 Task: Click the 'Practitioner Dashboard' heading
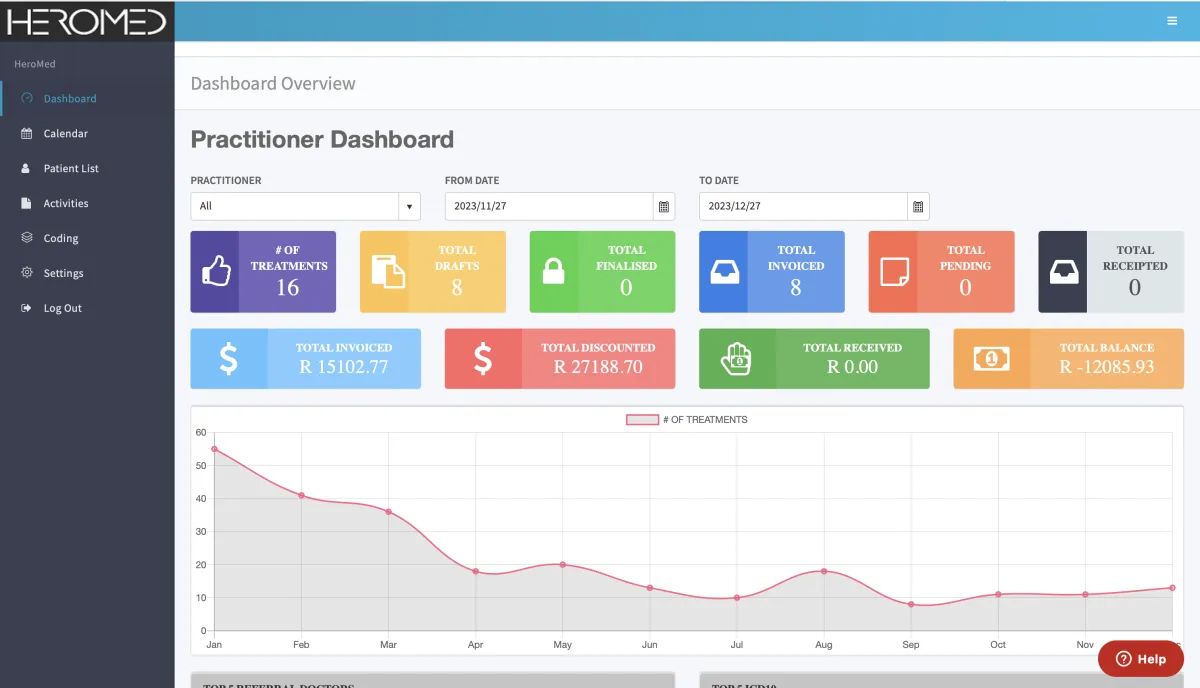click(x=322, y=140)
